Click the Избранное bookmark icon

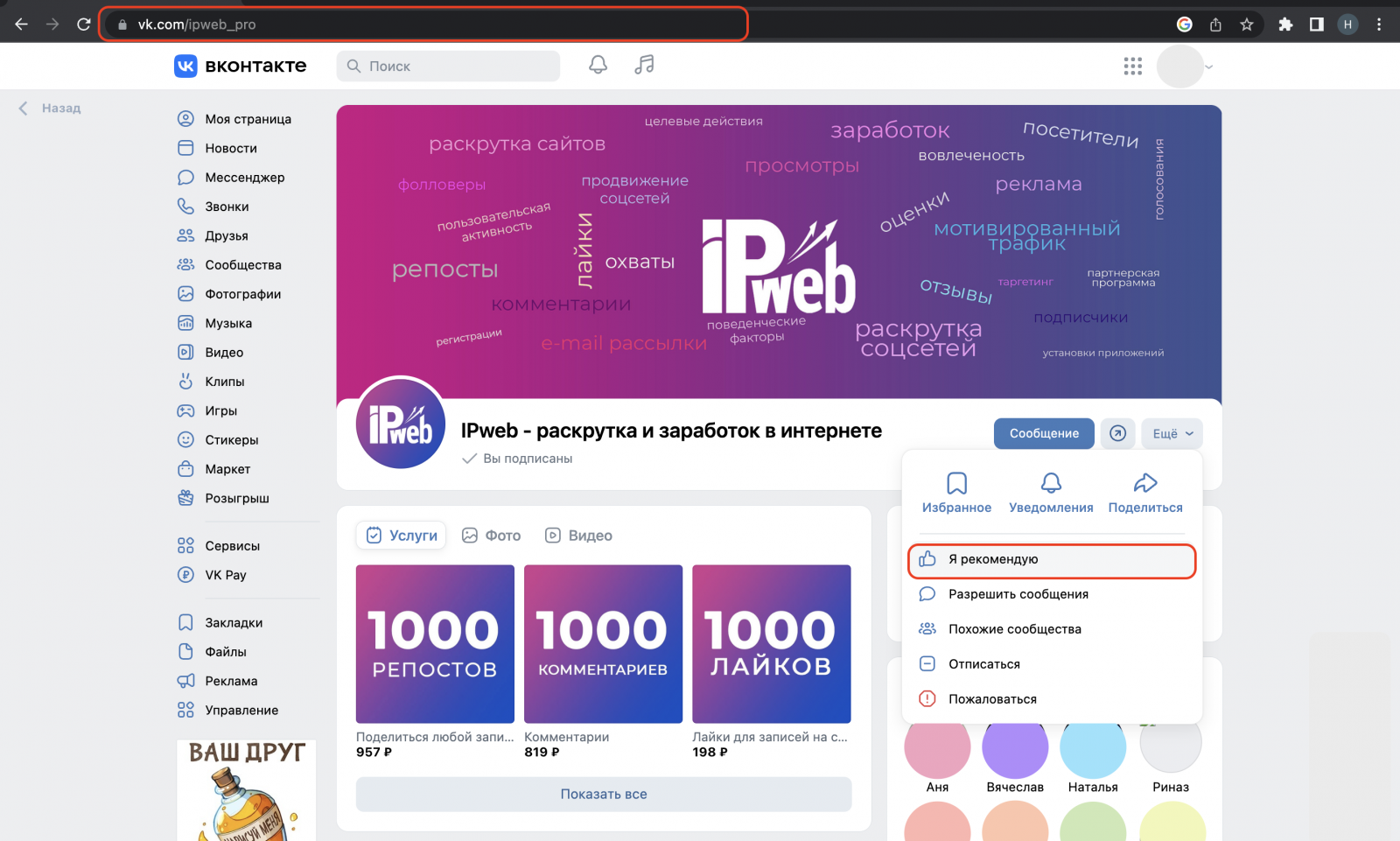tap(956, 484)
